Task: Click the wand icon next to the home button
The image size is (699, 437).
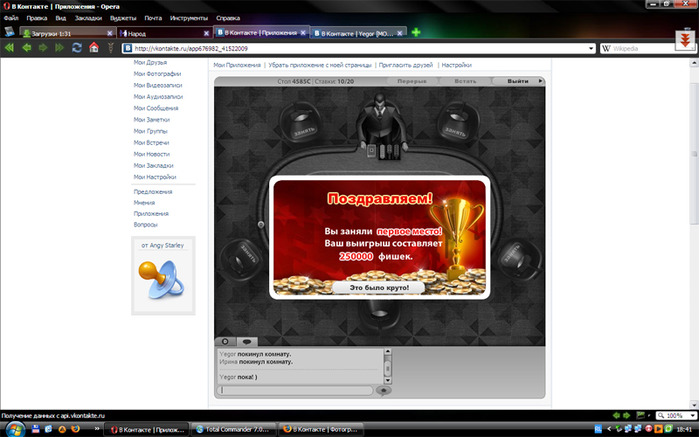Action: pyautogui.click(x=111, y=48)
